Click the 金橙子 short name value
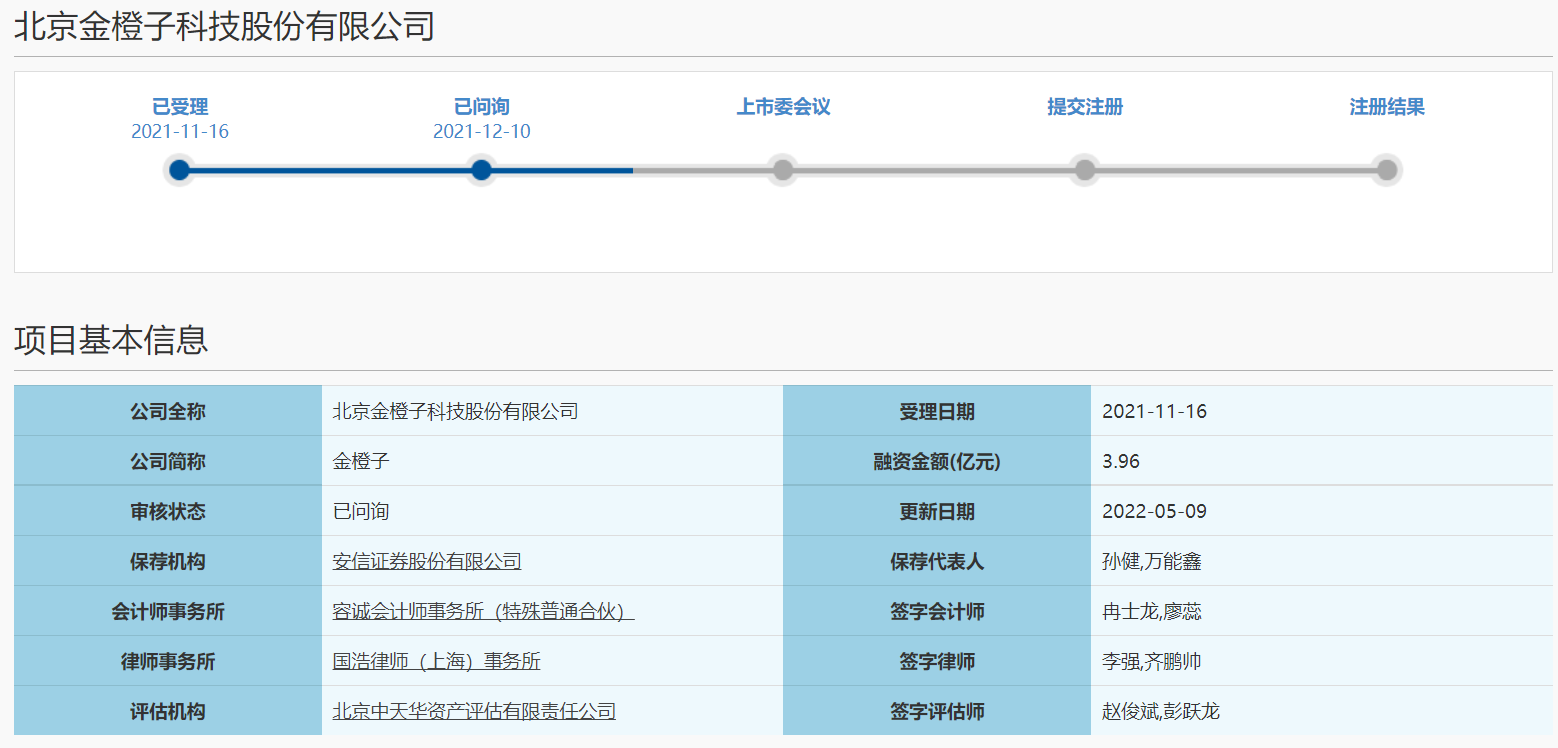The image size is (1558, 748). [x=361, y=461]
